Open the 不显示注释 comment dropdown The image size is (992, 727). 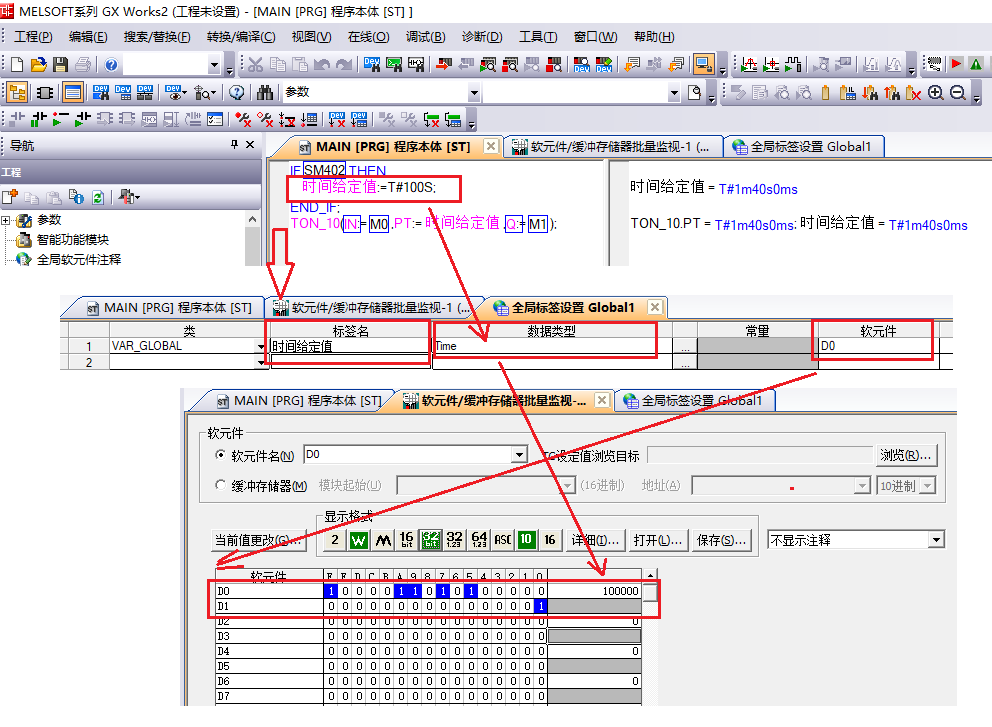pos(936,540)
